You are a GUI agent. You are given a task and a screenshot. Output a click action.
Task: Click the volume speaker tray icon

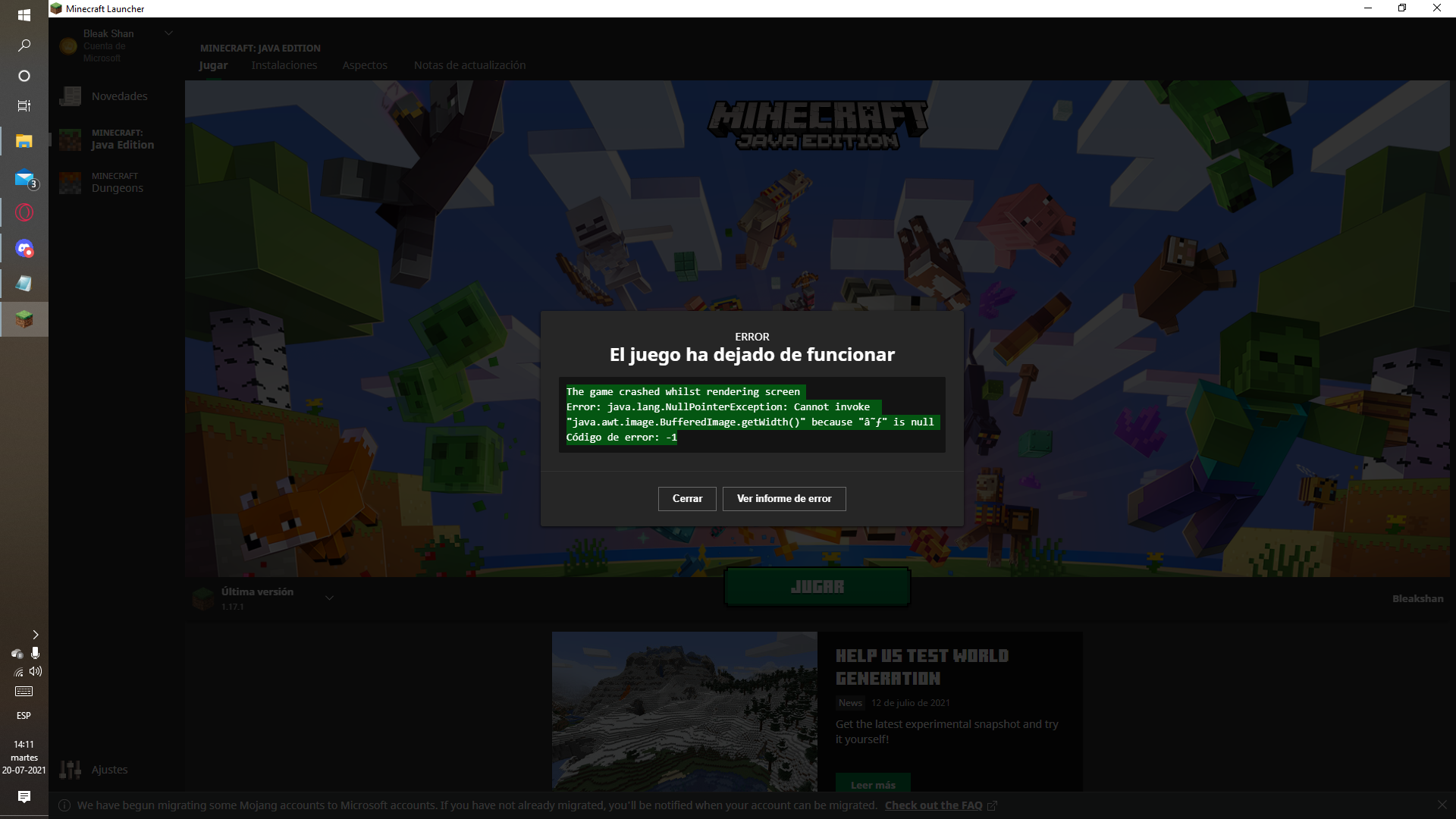click(x=36, y=672)
